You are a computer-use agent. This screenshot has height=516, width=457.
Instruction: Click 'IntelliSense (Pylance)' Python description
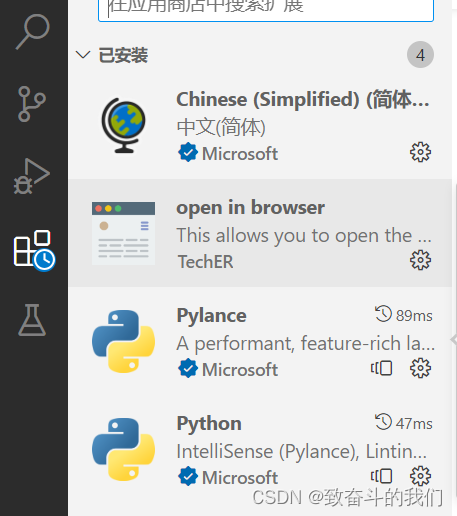tap(302, 451)
